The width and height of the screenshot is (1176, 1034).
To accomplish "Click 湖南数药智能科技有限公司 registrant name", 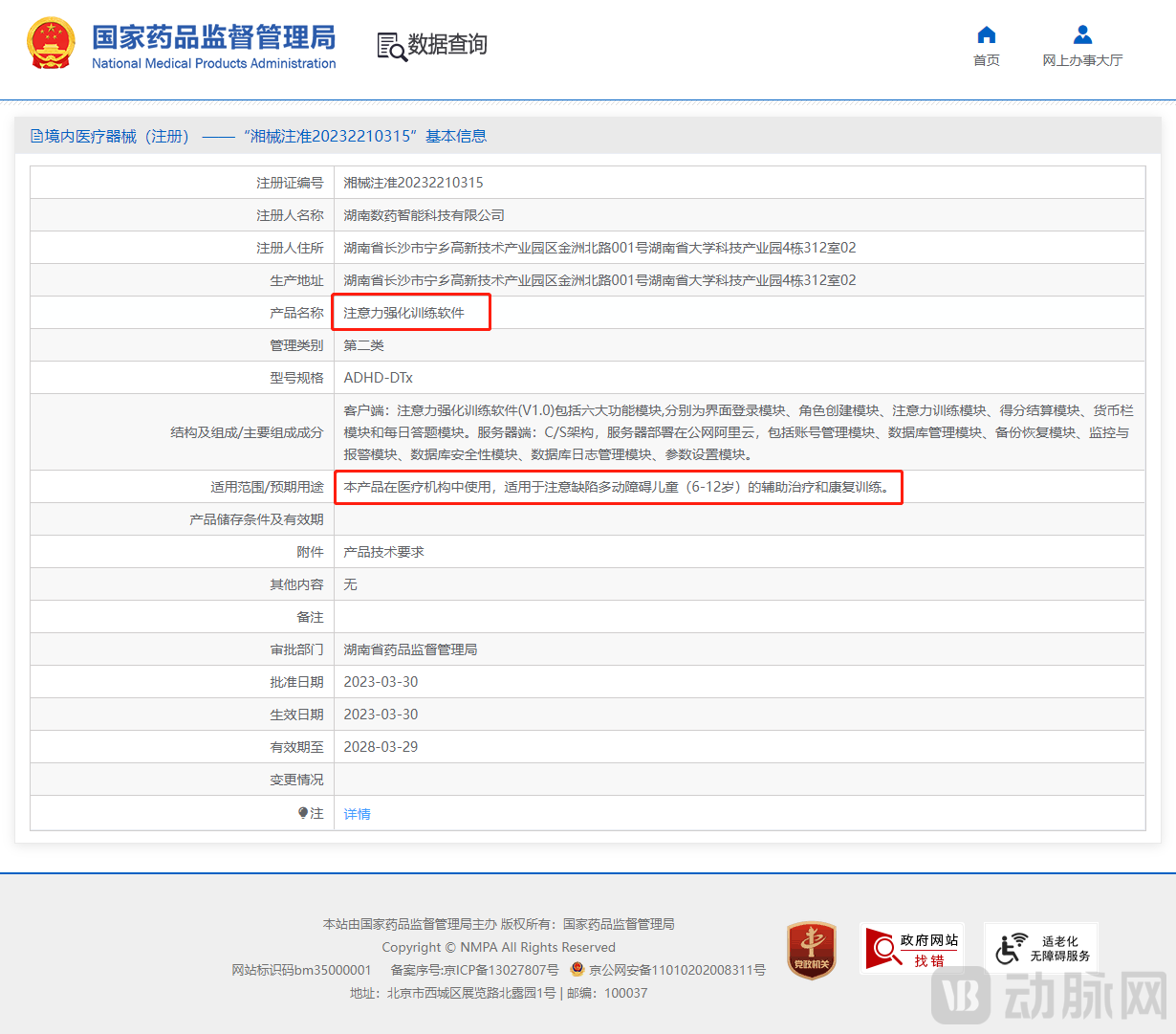I will [x=424, y=215].
